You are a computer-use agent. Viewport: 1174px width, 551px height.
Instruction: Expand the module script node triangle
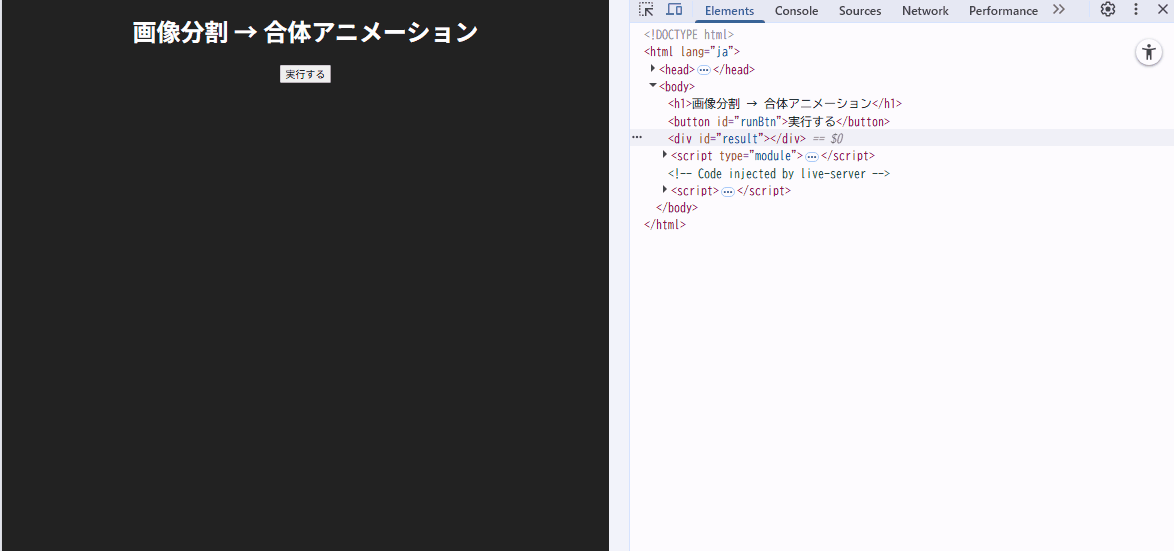(665, 155)
